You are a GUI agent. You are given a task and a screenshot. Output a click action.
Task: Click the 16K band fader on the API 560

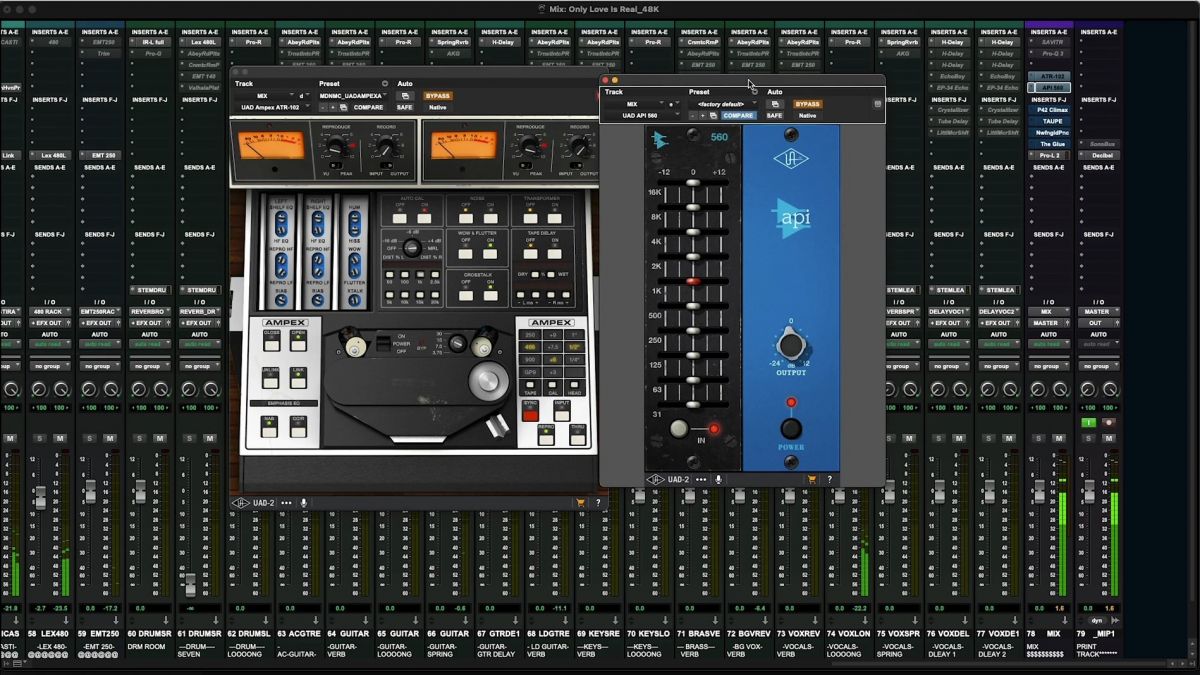click(x=691, y=181)
